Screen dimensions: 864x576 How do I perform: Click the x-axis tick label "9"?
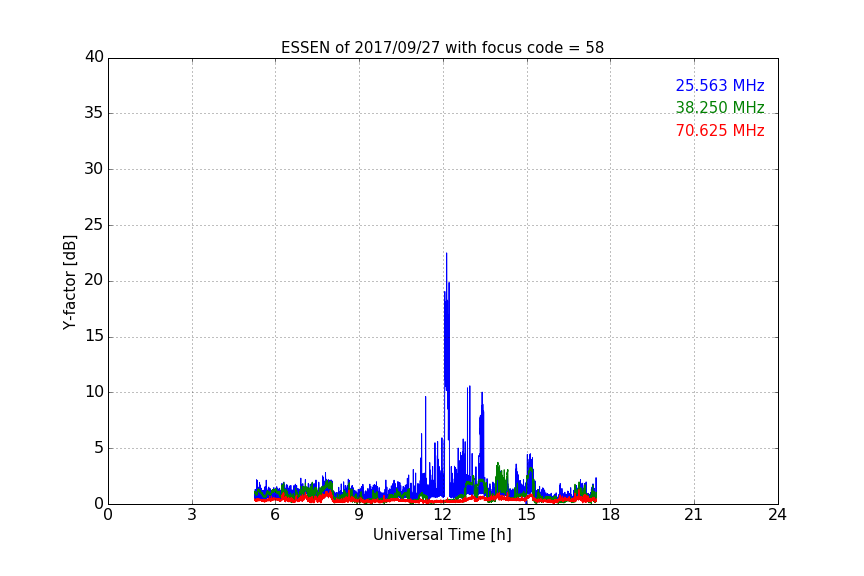[359, 515]
